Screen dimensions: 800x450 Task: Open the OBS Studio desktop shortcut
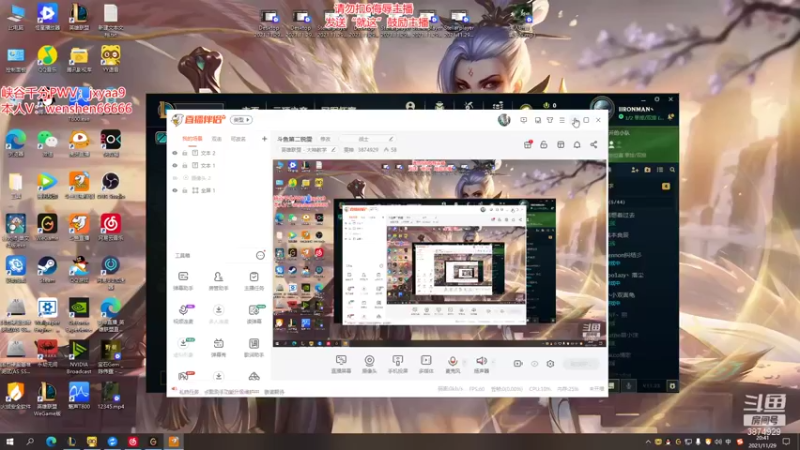click(110, 186)
